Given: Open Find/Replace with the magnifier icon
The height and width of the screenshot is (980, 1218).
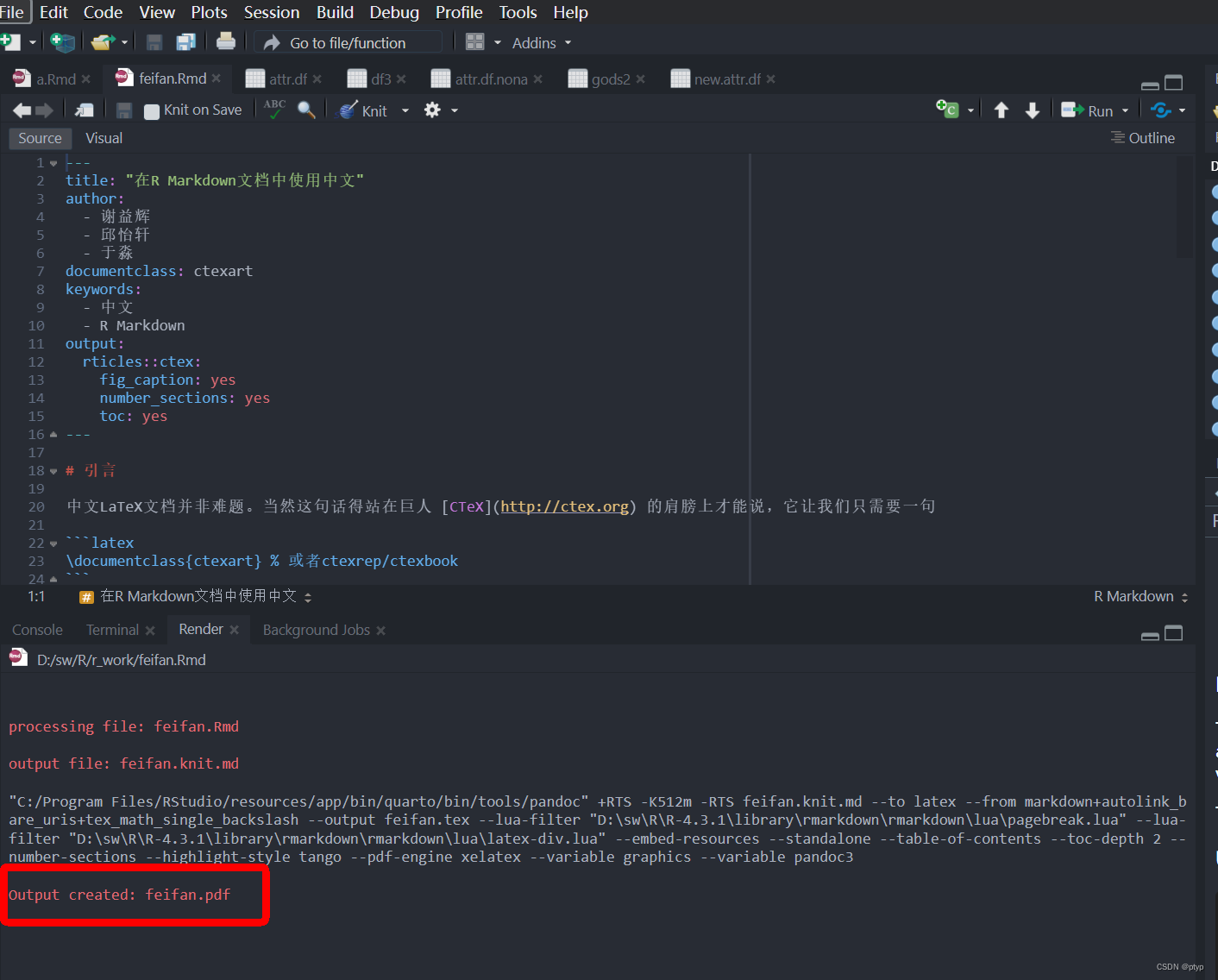Looking at the screenshot, I should coord(306,110).
